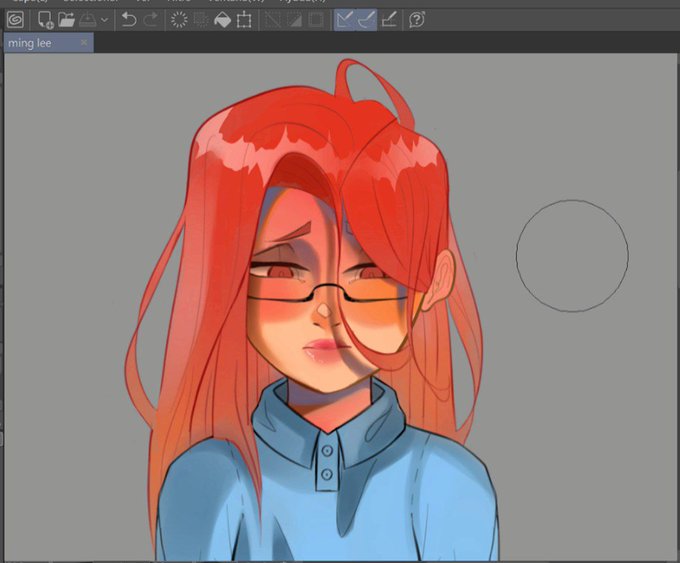Undo the last brush stroke

click(x=129, y=20)
